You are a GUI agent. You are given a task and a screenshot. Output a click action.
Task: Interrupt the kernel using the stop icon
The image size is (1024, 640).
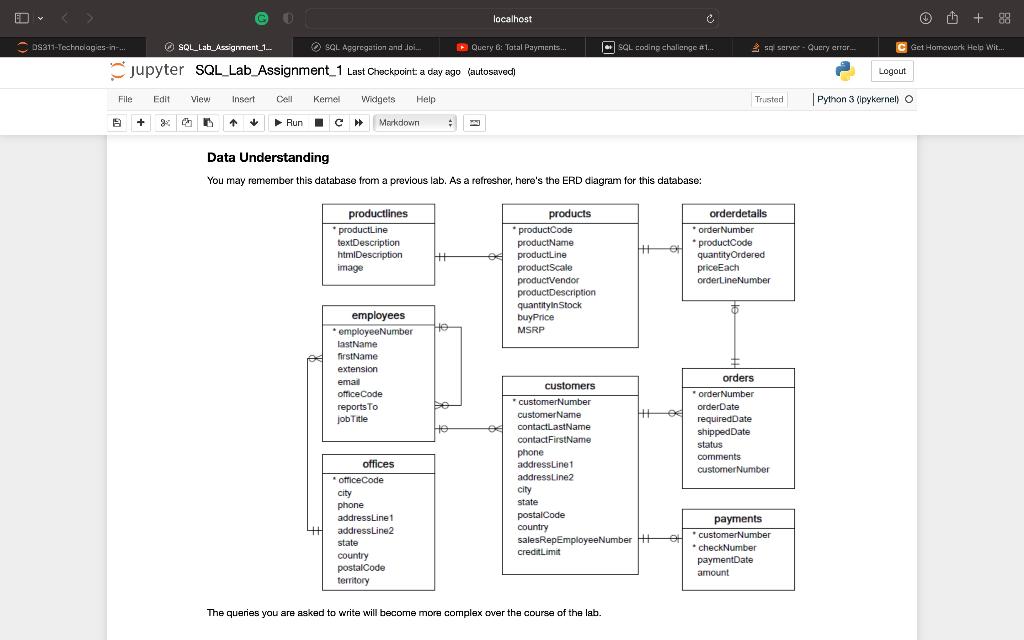point(319,122)
